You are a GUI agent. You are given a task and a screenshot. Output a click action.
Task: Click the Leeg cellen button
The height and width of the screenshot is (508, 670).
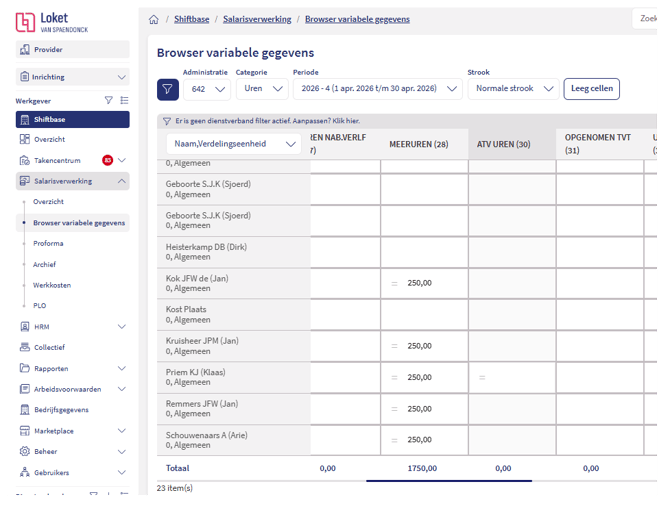tap(591, 89)
